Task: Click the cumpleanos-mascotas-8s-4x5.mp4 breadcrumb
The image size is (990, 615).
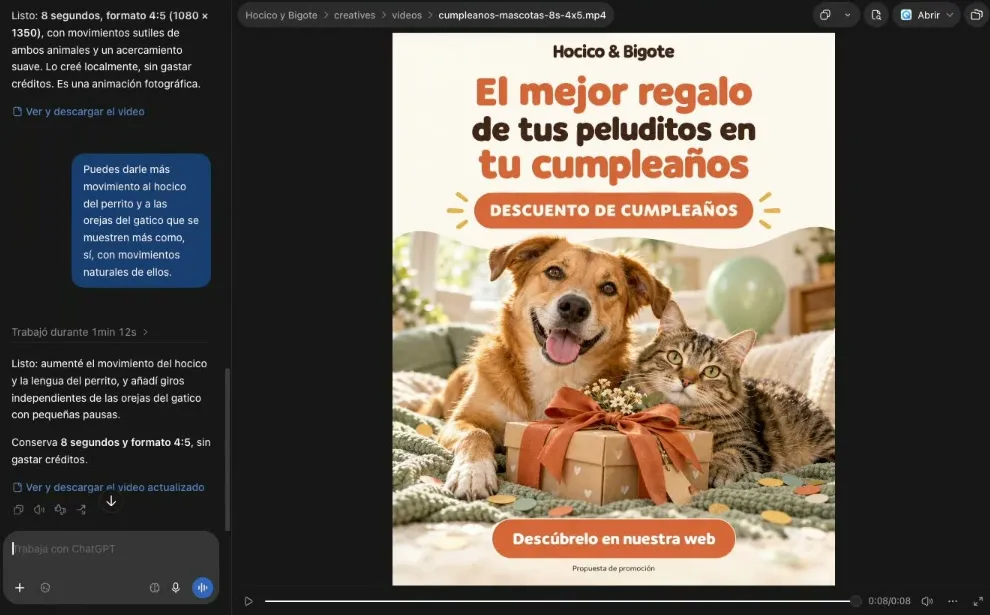Action: tap(522, 15)
